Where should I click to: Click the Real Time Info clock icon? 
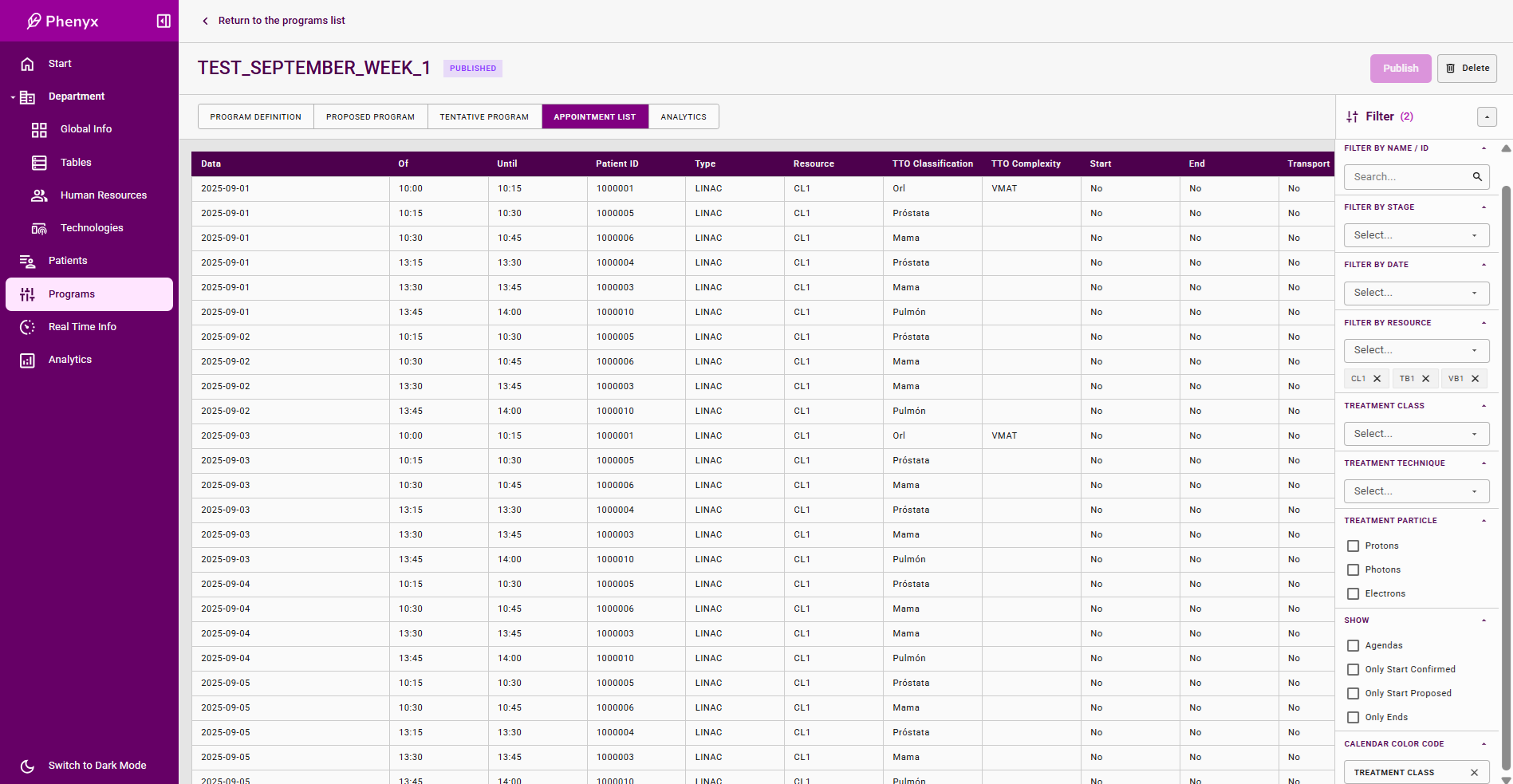(x=27, y=327)
